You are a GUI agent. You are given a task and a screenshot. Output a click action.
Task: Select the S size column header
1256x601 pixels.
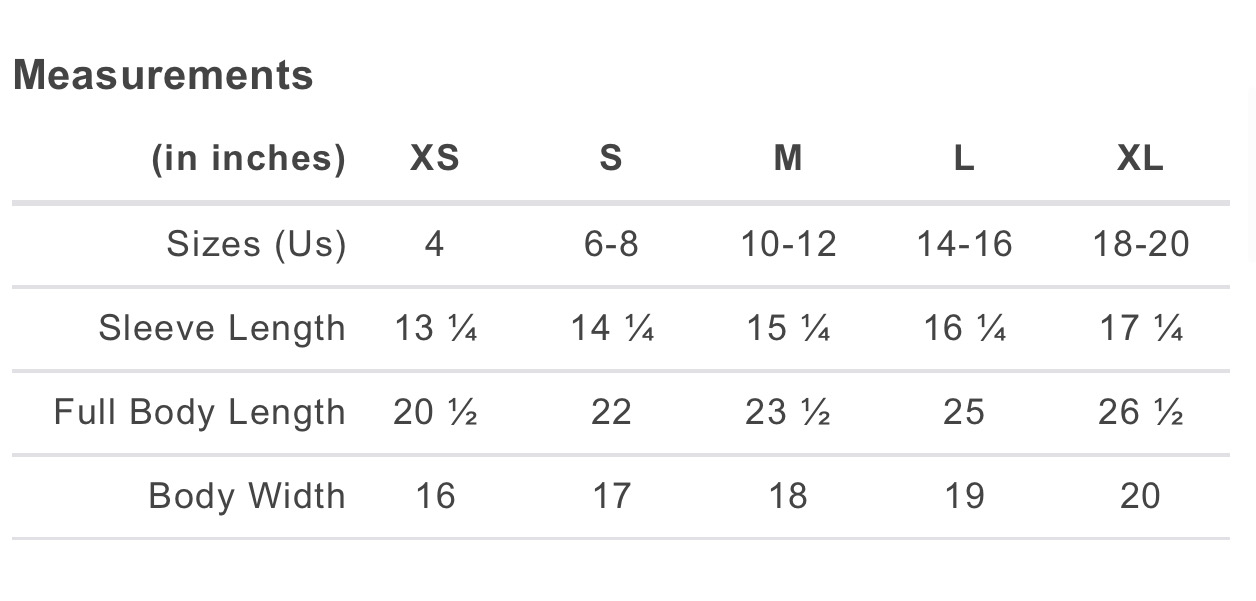[x=611, y=158]
